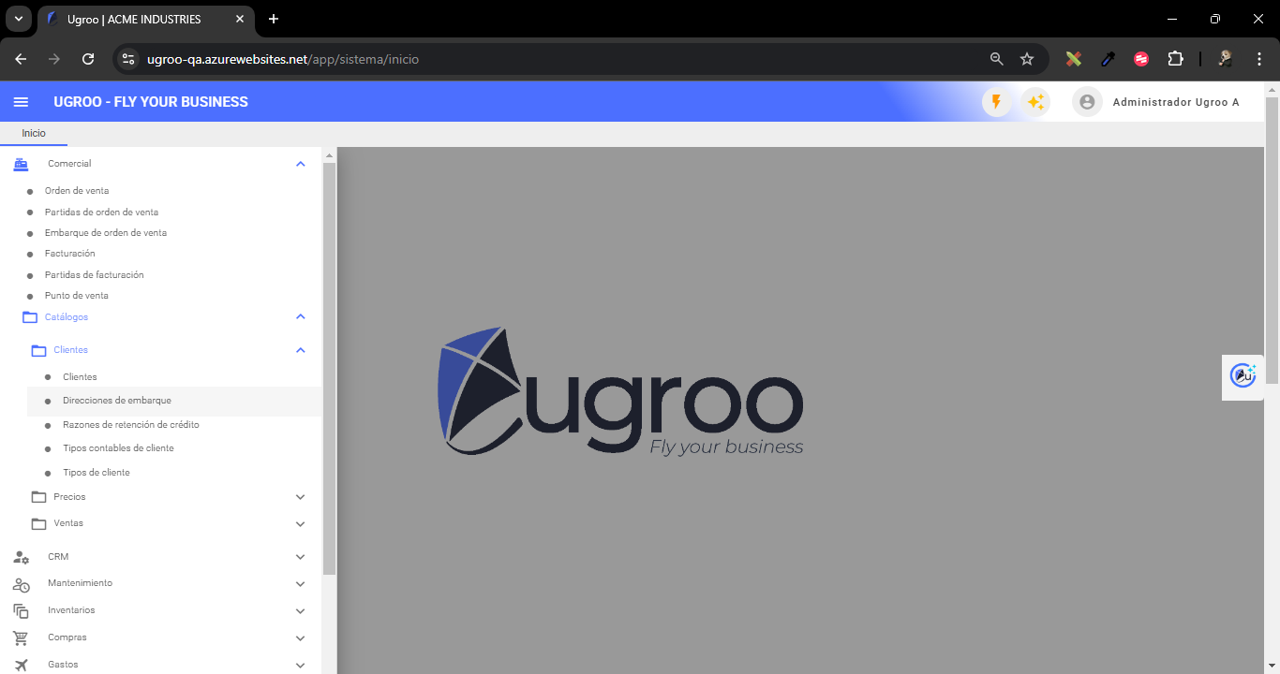Click the Gastos airplane icon
This screenshot has width=1280, height=674.
click(x=21, y=665)
